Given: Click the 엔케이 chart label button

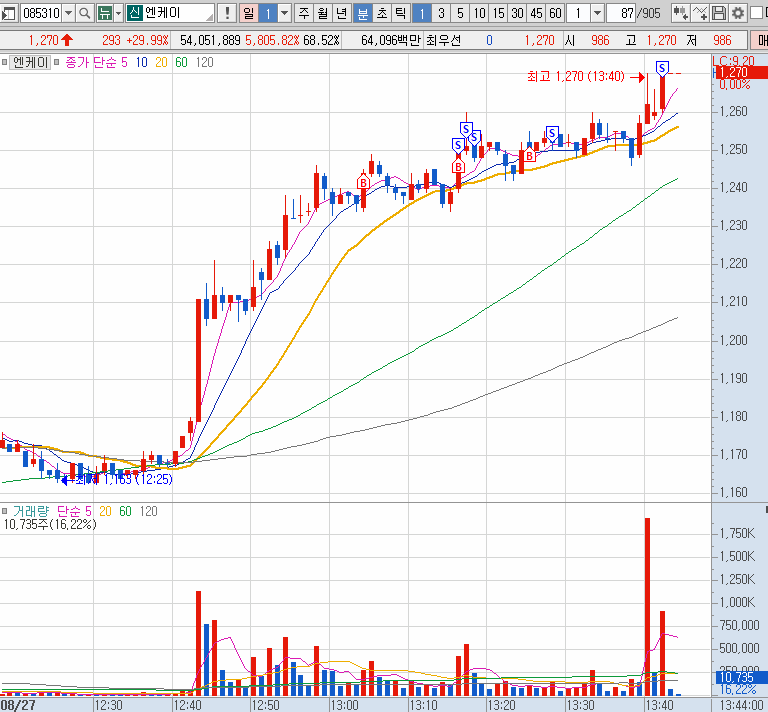Looking at the screenshot, I should pyautogui.click(x=33, y=62).
